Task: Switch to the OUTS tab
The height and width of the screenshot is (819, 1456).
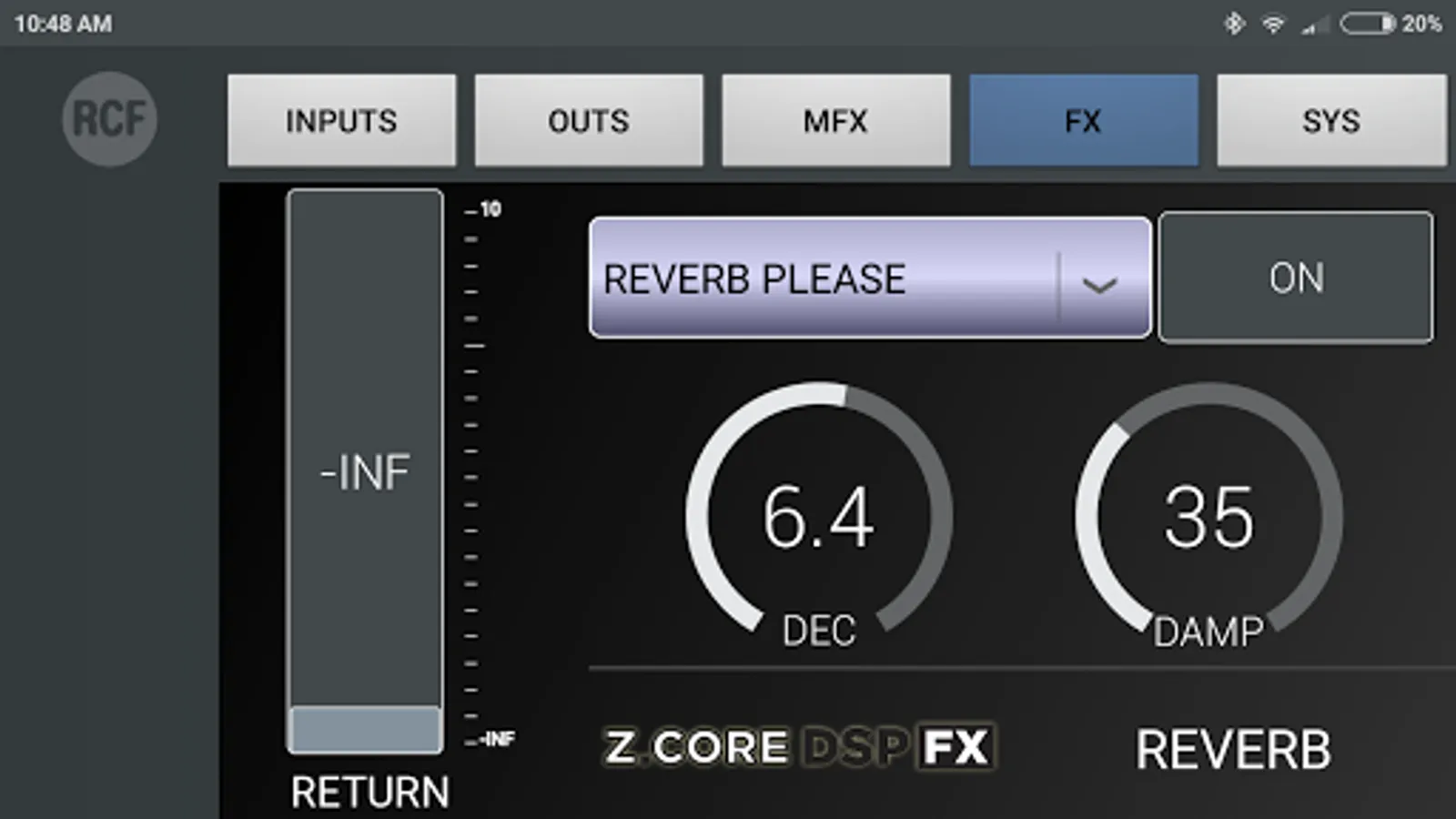Action: point(589,120)
